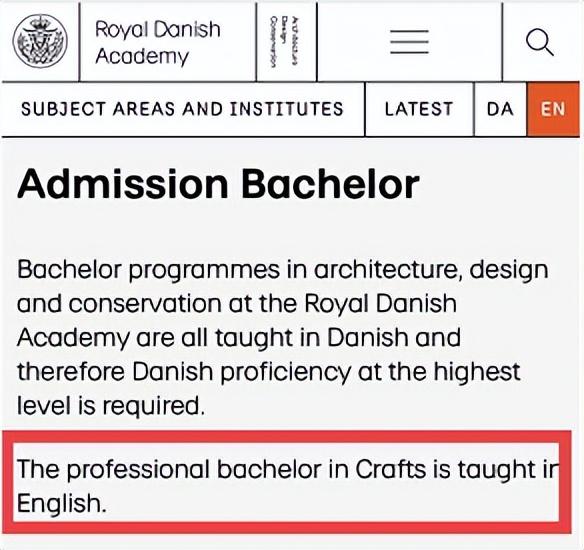This screenshot has height=550, width=584.
Task: Go to the Latest section
Action: pos(419,109)
